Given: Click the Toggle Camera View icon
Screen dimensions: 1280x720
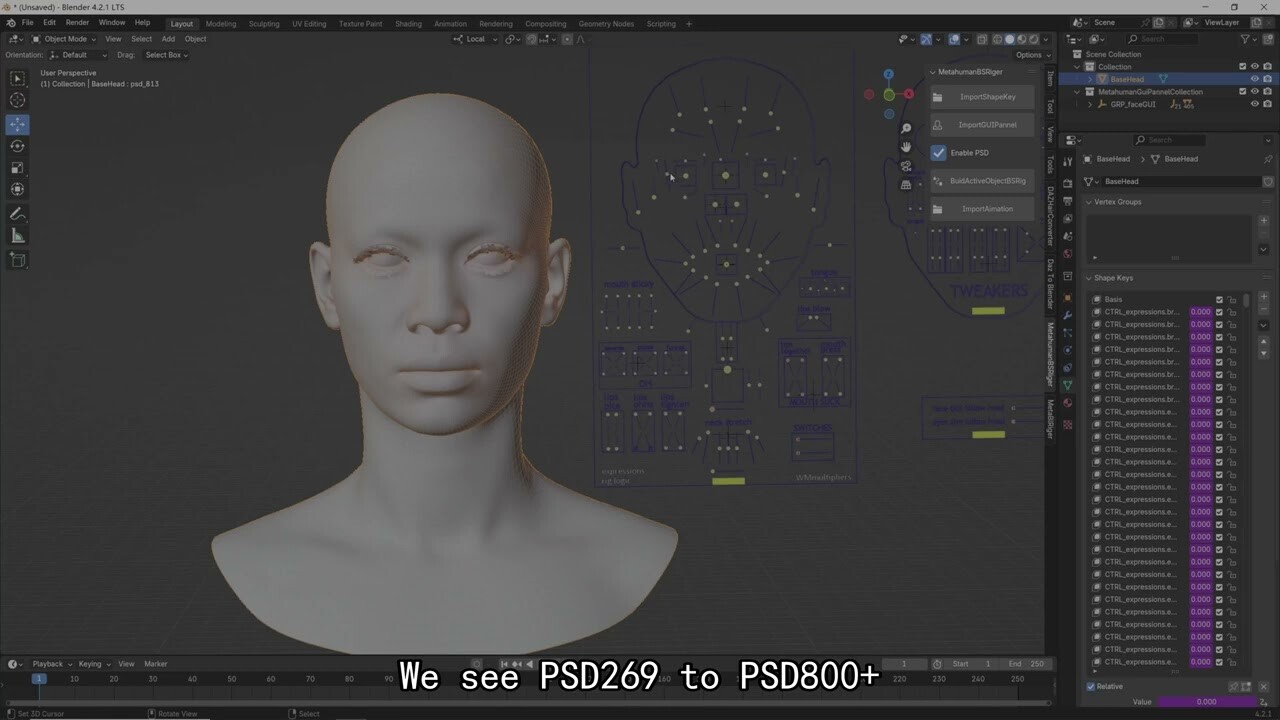Looking at the screenshot, I should [906, 167].
